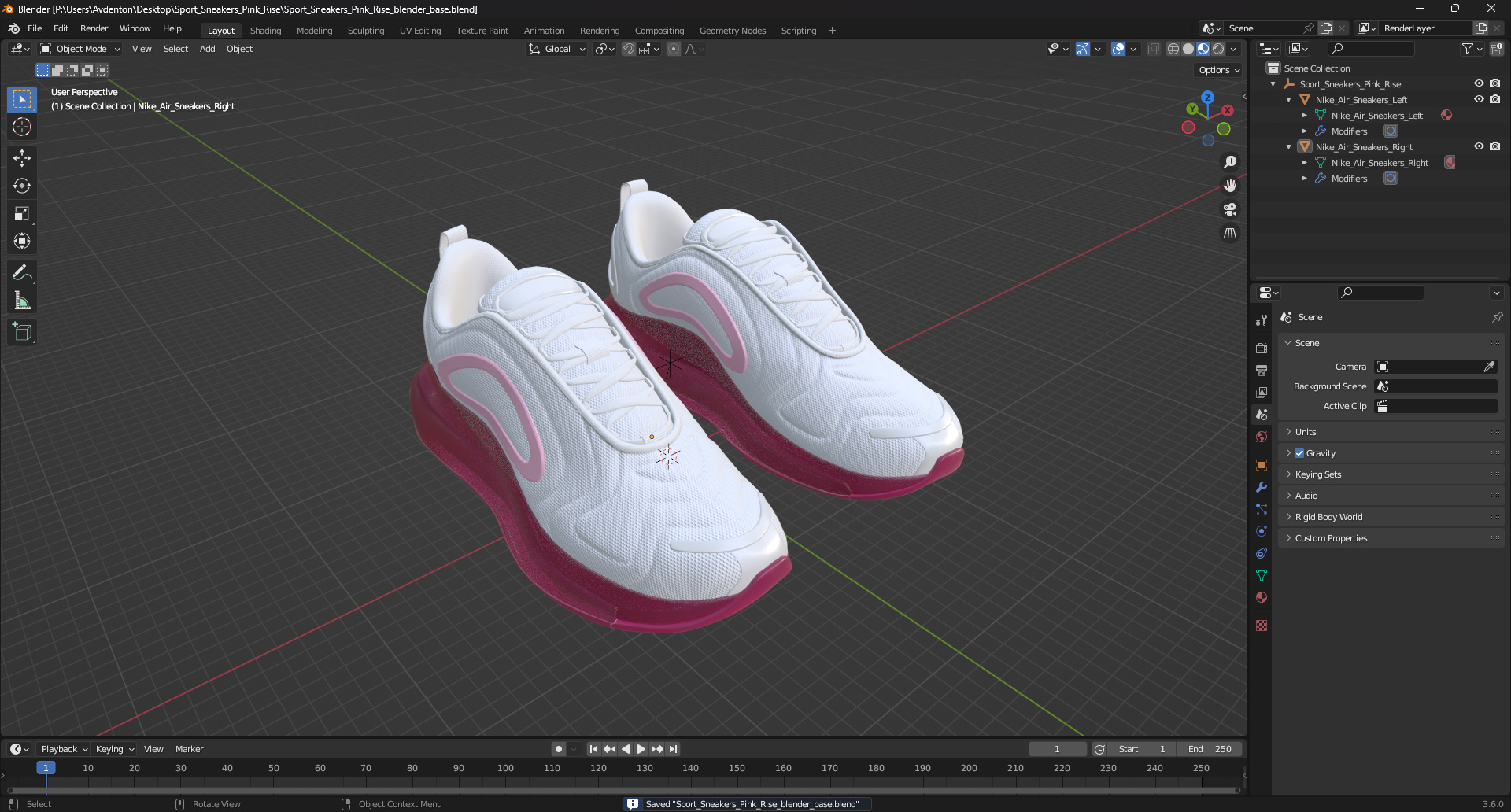
Task: Select the Cursor tool in left toolbar
Action: 22,127
